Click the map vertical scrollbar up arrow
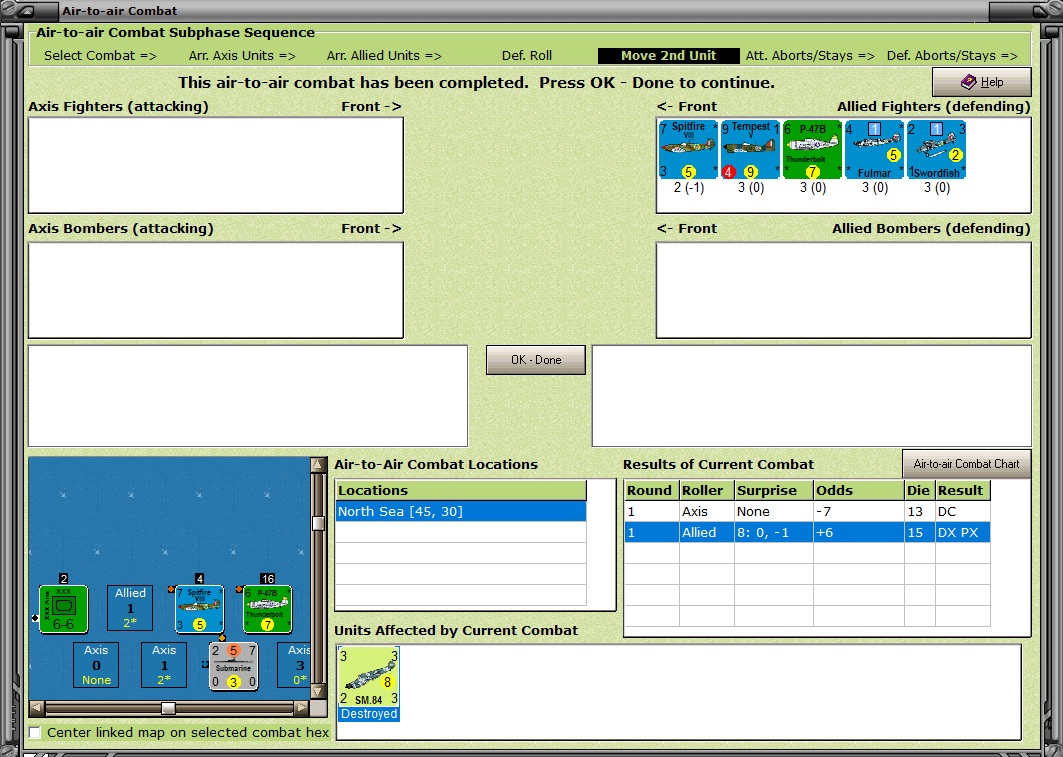Viewport: 1063px width, 757px height. (317, 465)
